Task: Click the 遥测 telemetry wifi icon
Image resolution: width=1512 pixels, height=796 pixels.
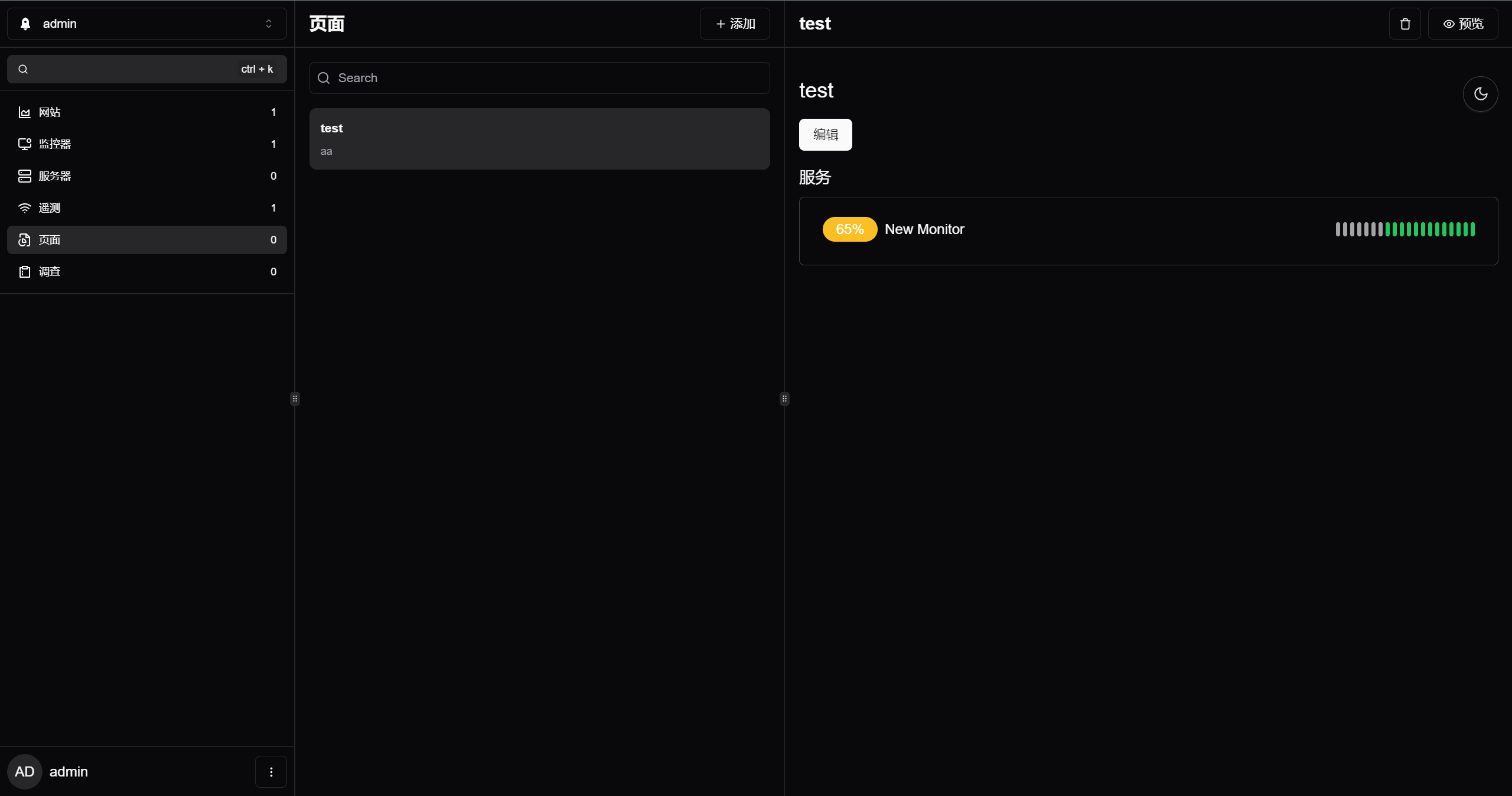Action: pyautogui.click(x=24, y=208)
